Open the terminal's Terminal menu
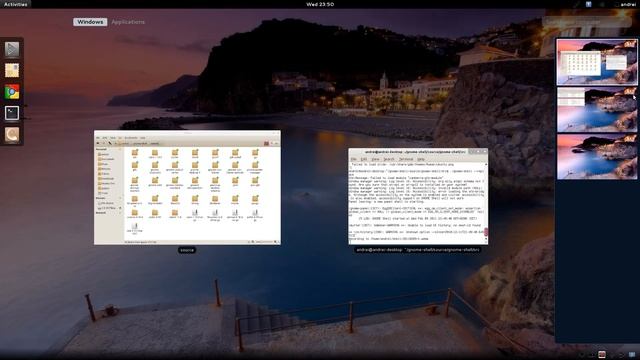This screenshot has width=640, height=360. point(406,159)
